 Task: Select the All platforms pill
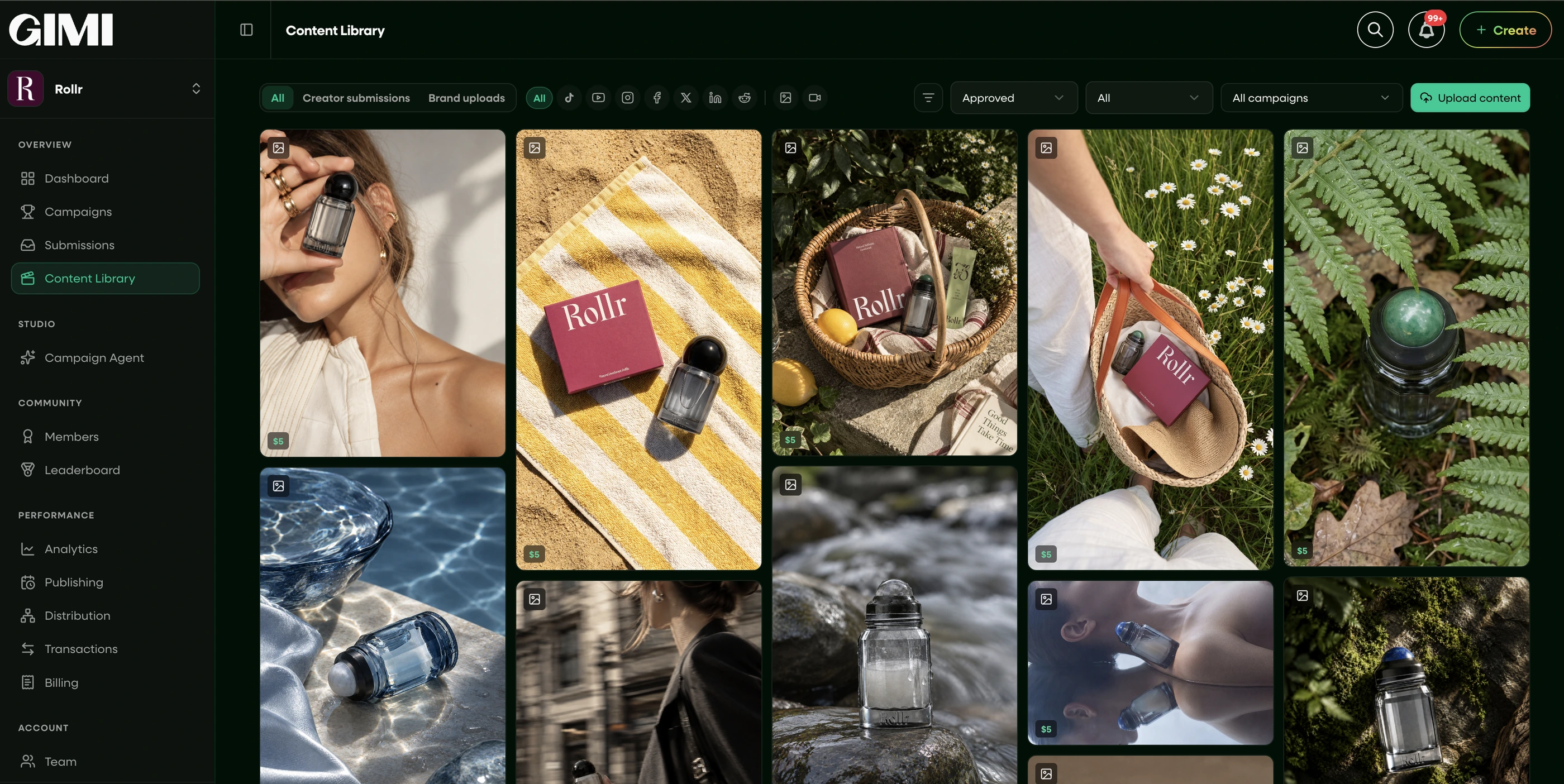tap(539, 98)
